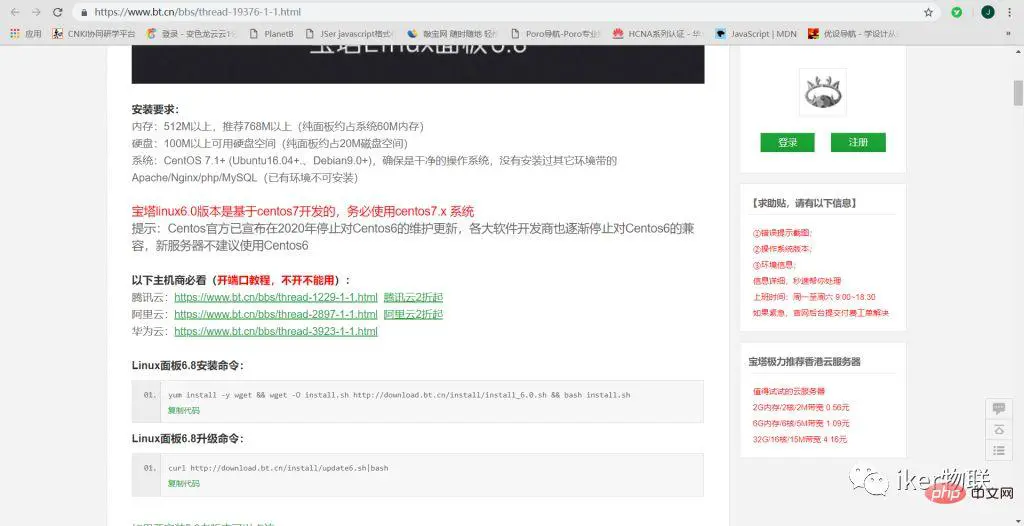Image resolution: width=1024 pixels, height=526 pixels.
Task: Click the forum crown avatar image
Action: (823, 92)
